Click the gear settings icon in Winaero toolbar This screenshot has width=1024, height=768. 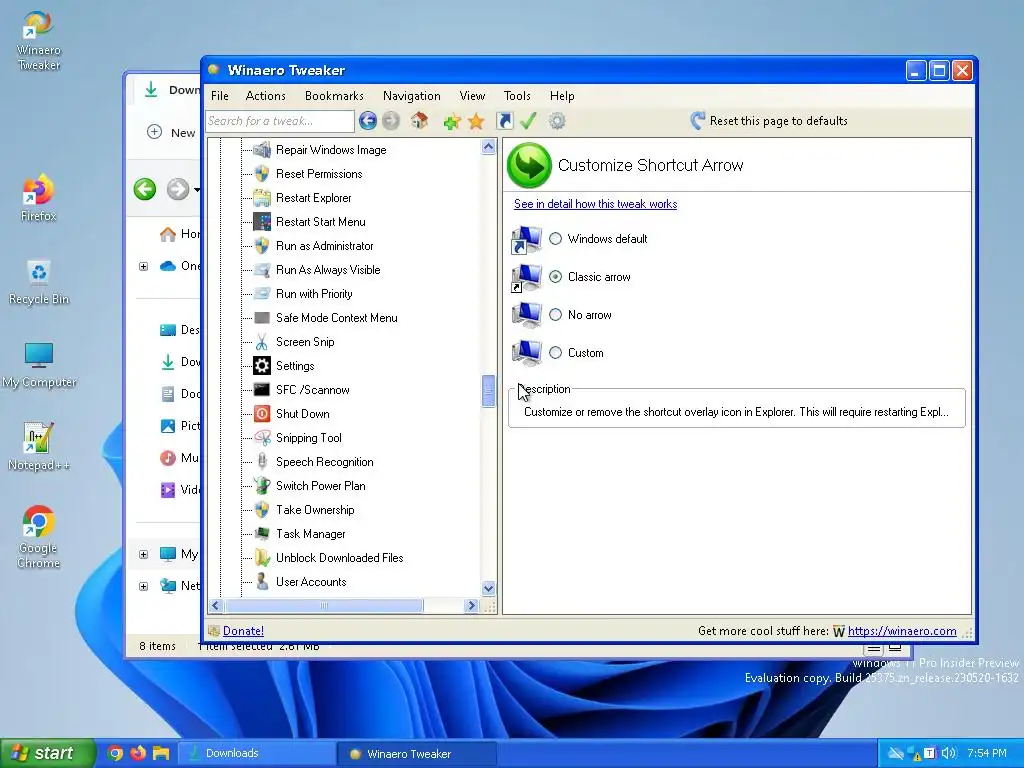(x=556, y=121)
